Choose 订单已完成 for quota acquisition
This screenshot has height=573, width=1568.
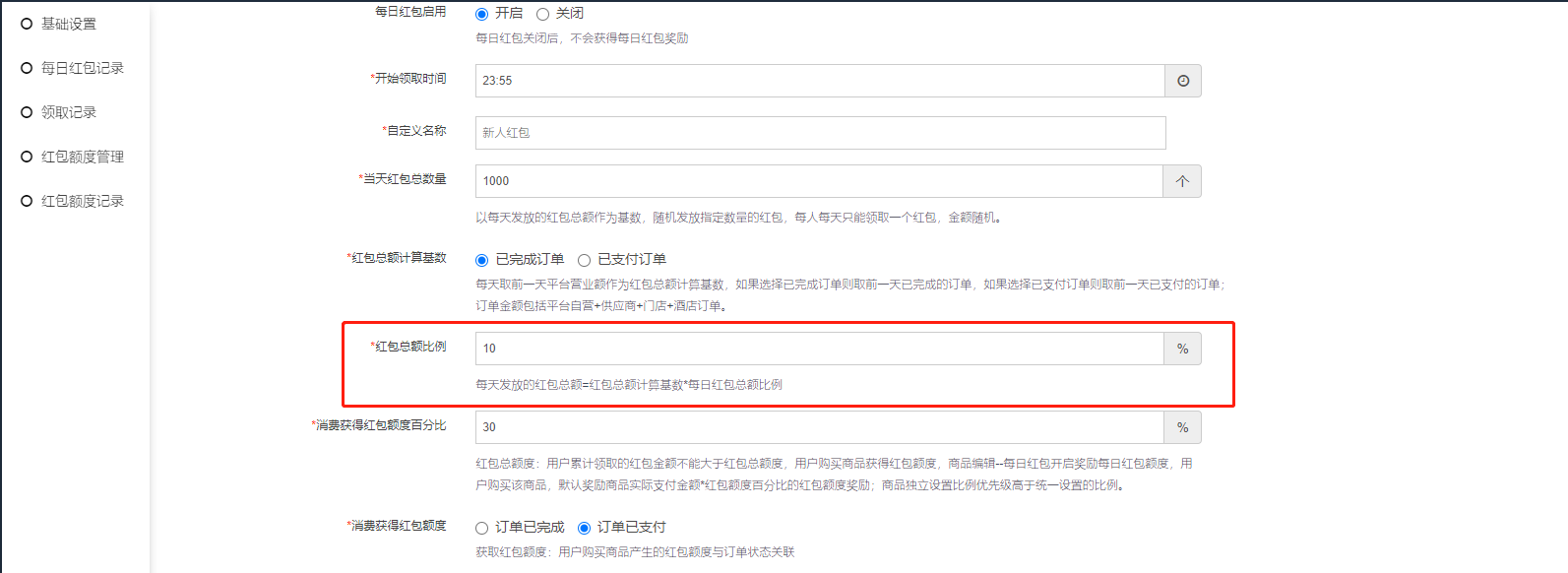coord(481,528)
